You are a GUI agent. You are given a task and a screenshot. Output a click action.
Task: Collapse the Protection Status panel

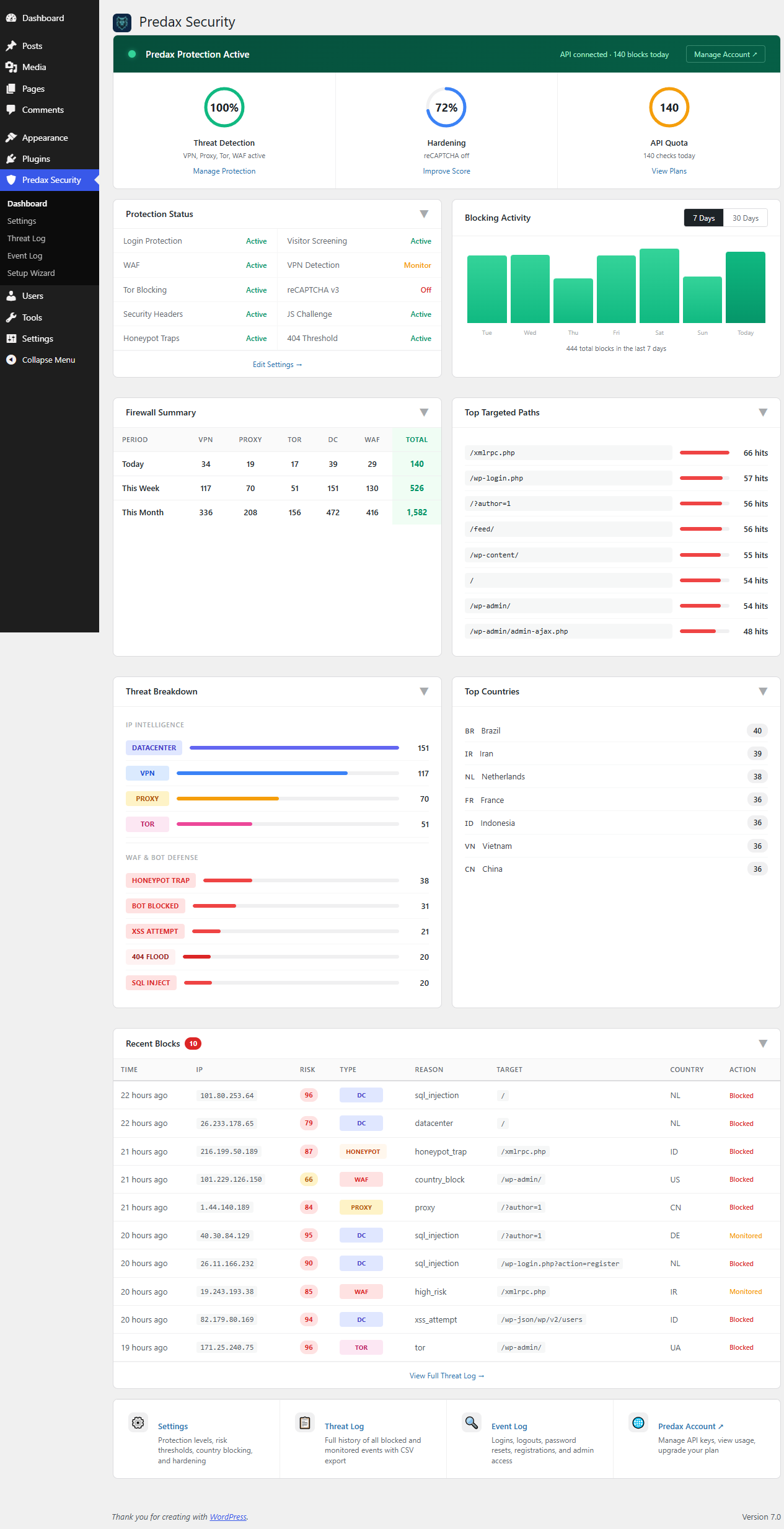(424, 214)
